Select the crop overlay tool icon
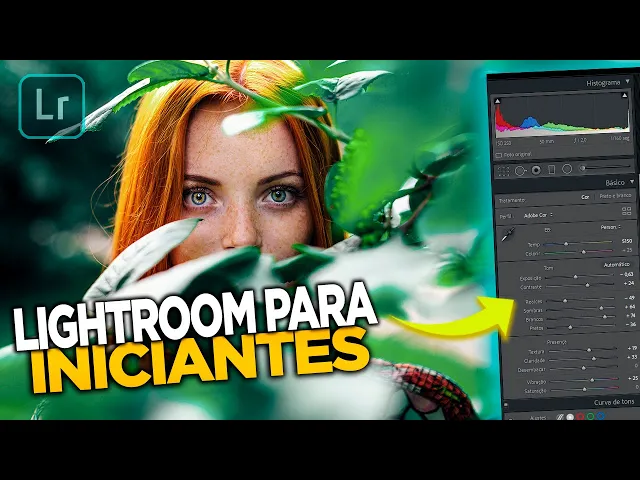This screenshot has width=640, height=480. 504,171
